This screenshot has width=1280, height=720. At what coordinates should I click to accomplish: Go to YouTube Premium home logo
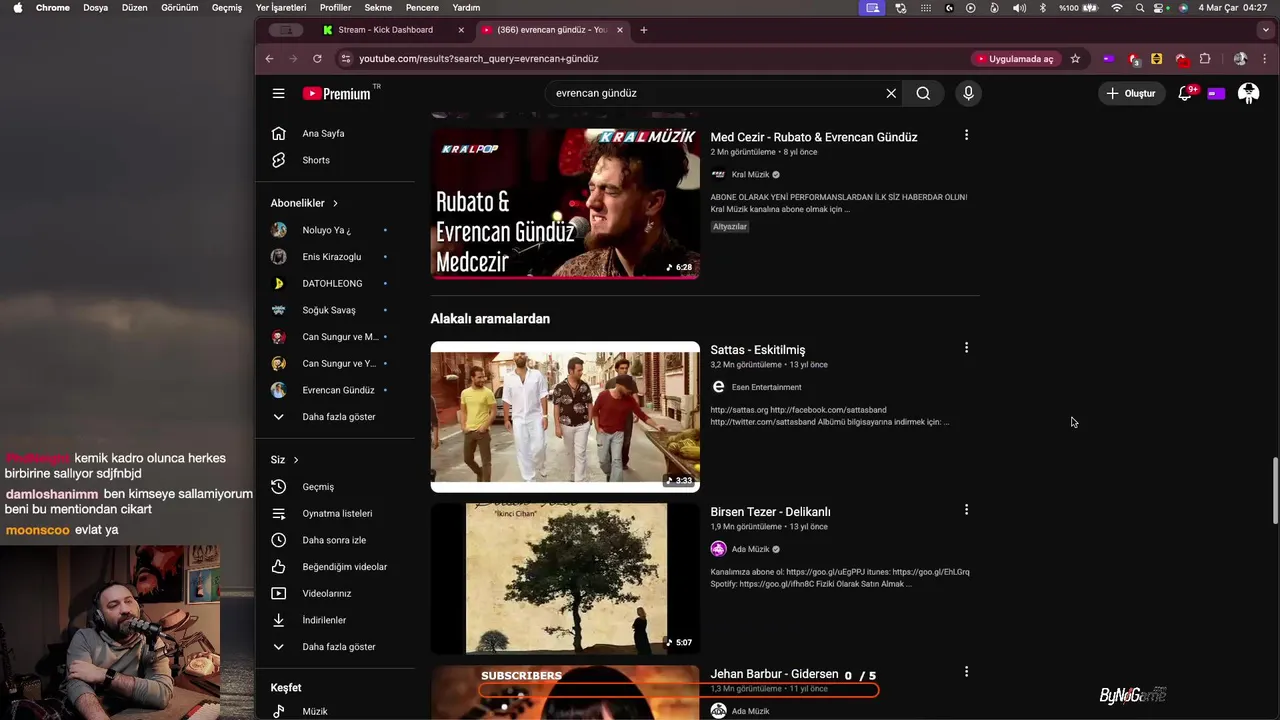point(337,93)
